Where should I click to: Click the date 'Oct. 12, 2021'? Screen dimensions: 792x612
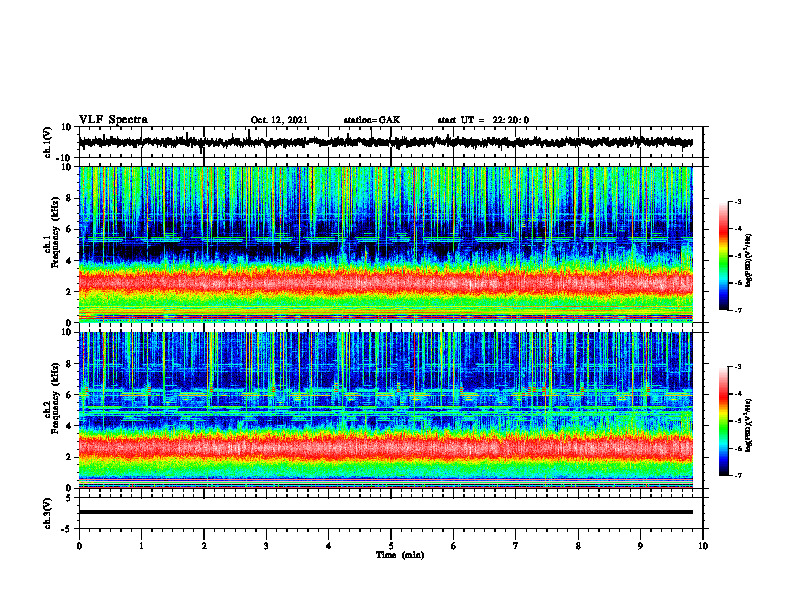[279, 120]
